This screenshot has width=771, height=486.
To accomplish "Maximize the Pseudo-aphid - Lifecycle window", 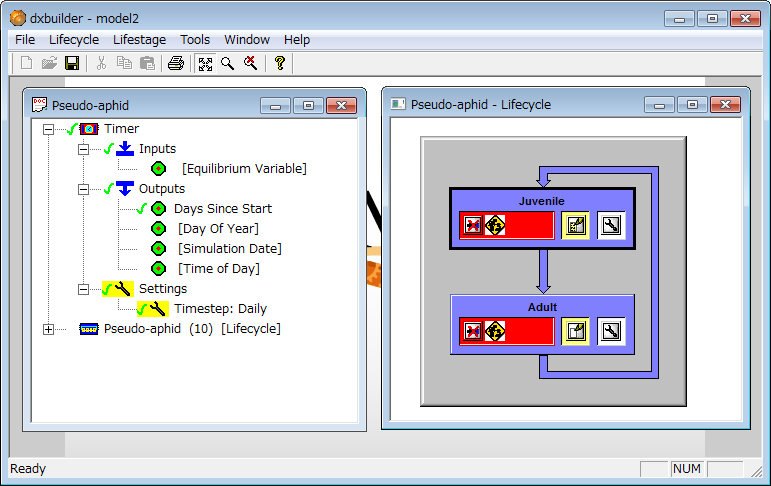I will (692, 105).
